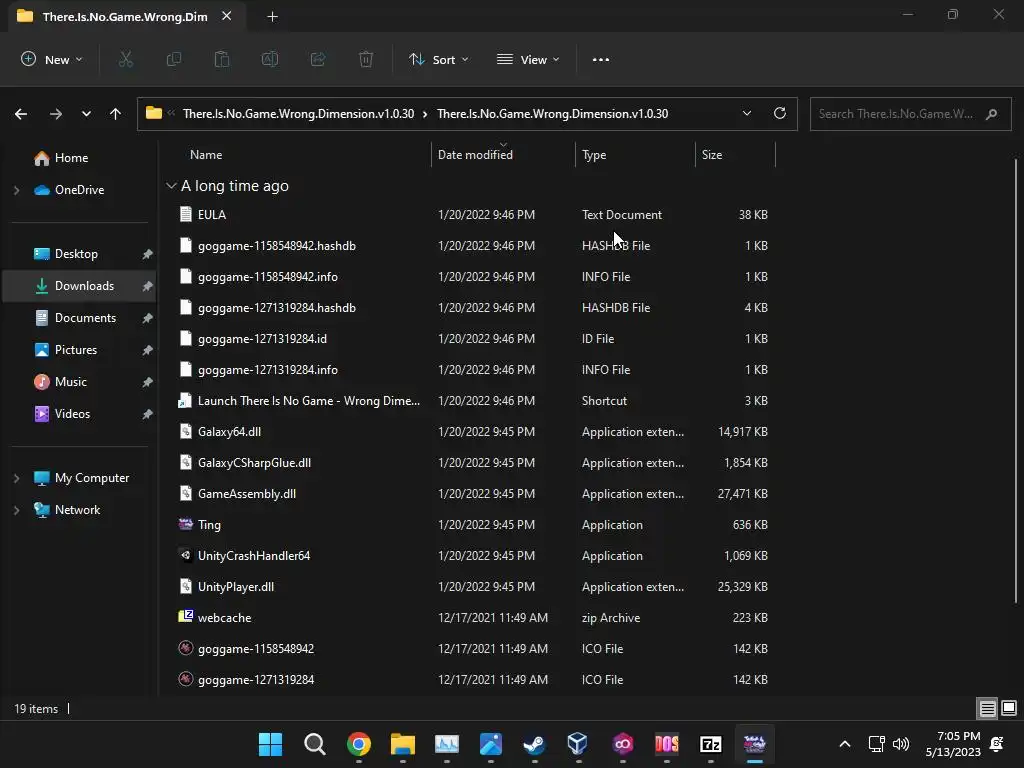The height and width of the screenshot is (768, 1024).
Task: Go back with the left arrow
Action: coord(21,114)
